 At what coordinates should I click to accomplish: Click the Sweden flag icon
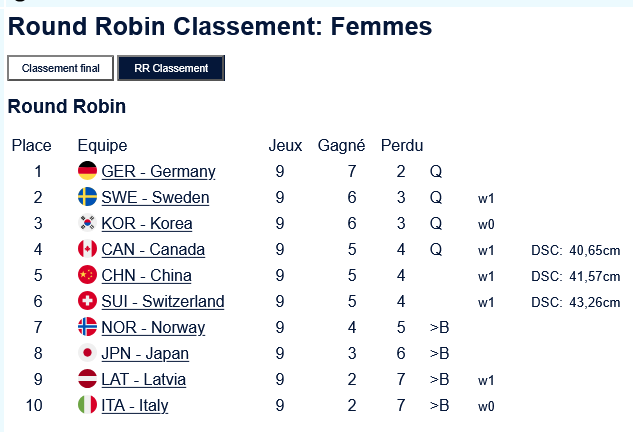pyautogui.click(x=87, y=197)
